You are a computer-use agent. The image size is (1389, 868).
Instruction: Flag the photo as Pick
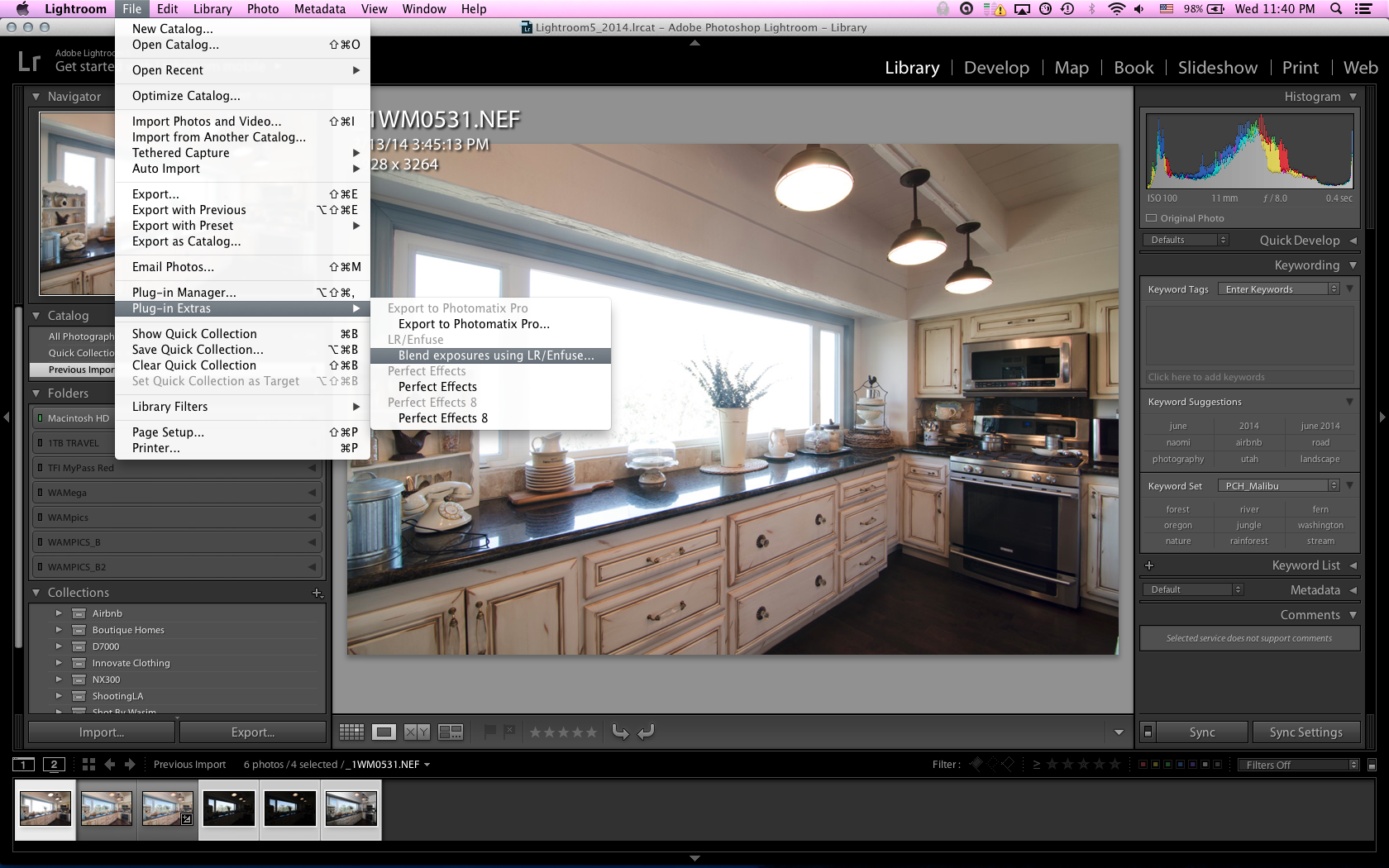point(490,731)
